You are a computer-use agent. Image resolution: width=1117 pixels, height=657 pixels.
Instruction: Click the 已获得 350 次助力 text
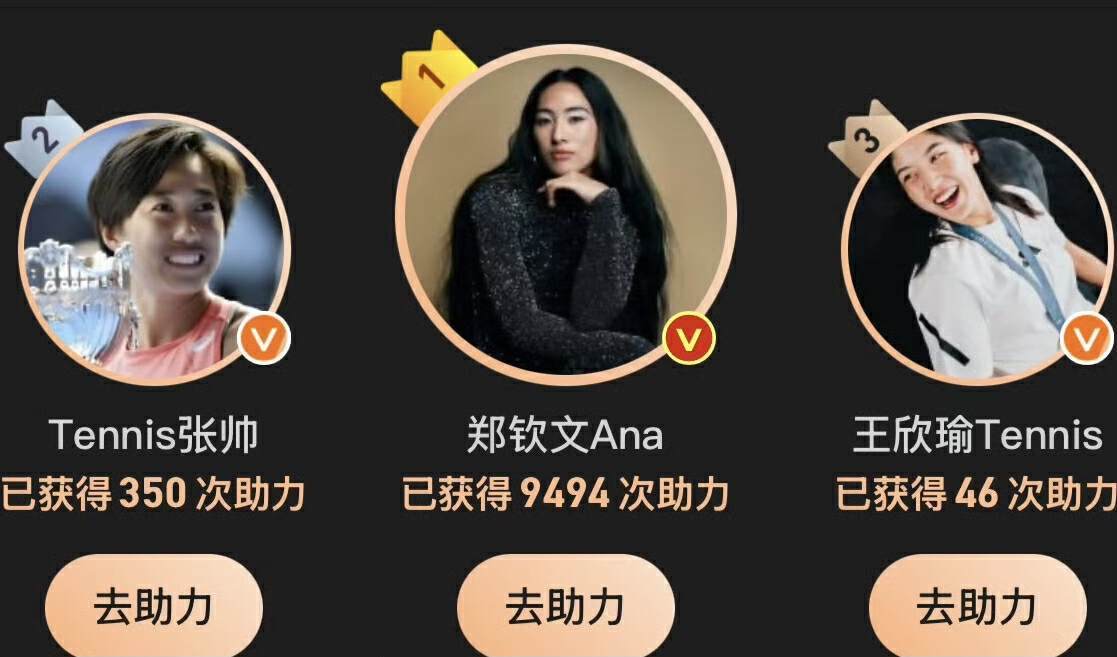pos(152,493)
